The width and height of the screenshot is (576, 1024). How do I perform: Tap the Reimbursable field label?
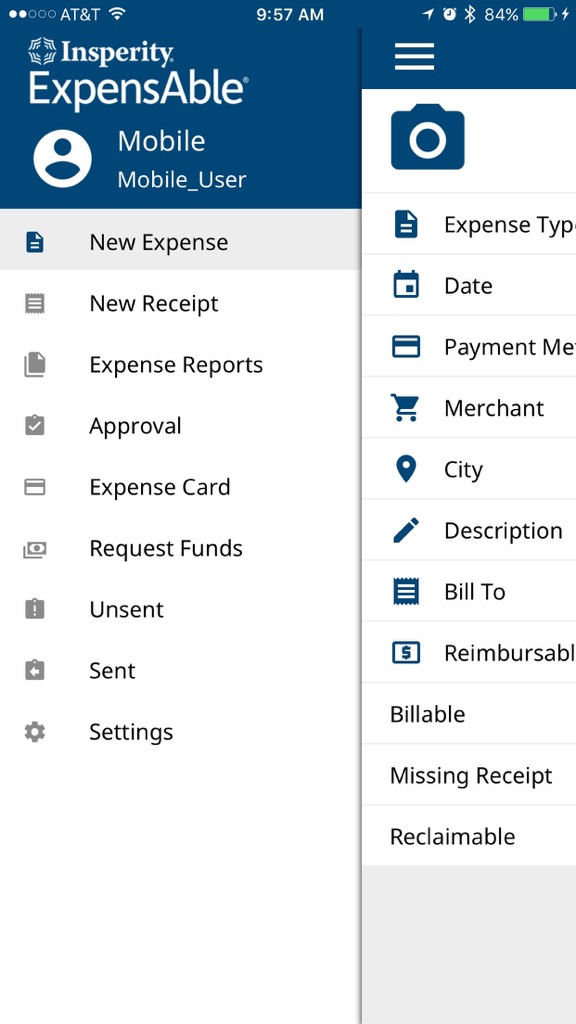pyautogui.click(x=509, y=652)
